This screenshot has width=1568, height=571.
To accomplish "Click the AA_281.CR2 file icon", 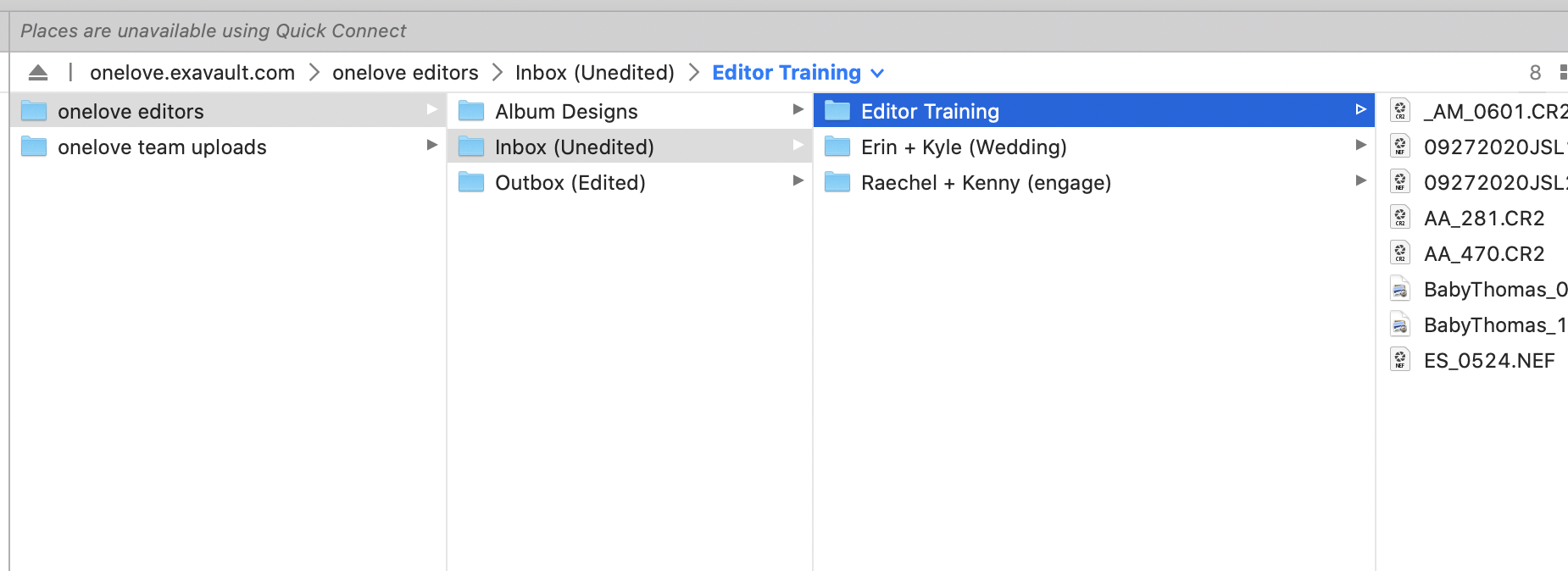I will [x=1400, y=218].
